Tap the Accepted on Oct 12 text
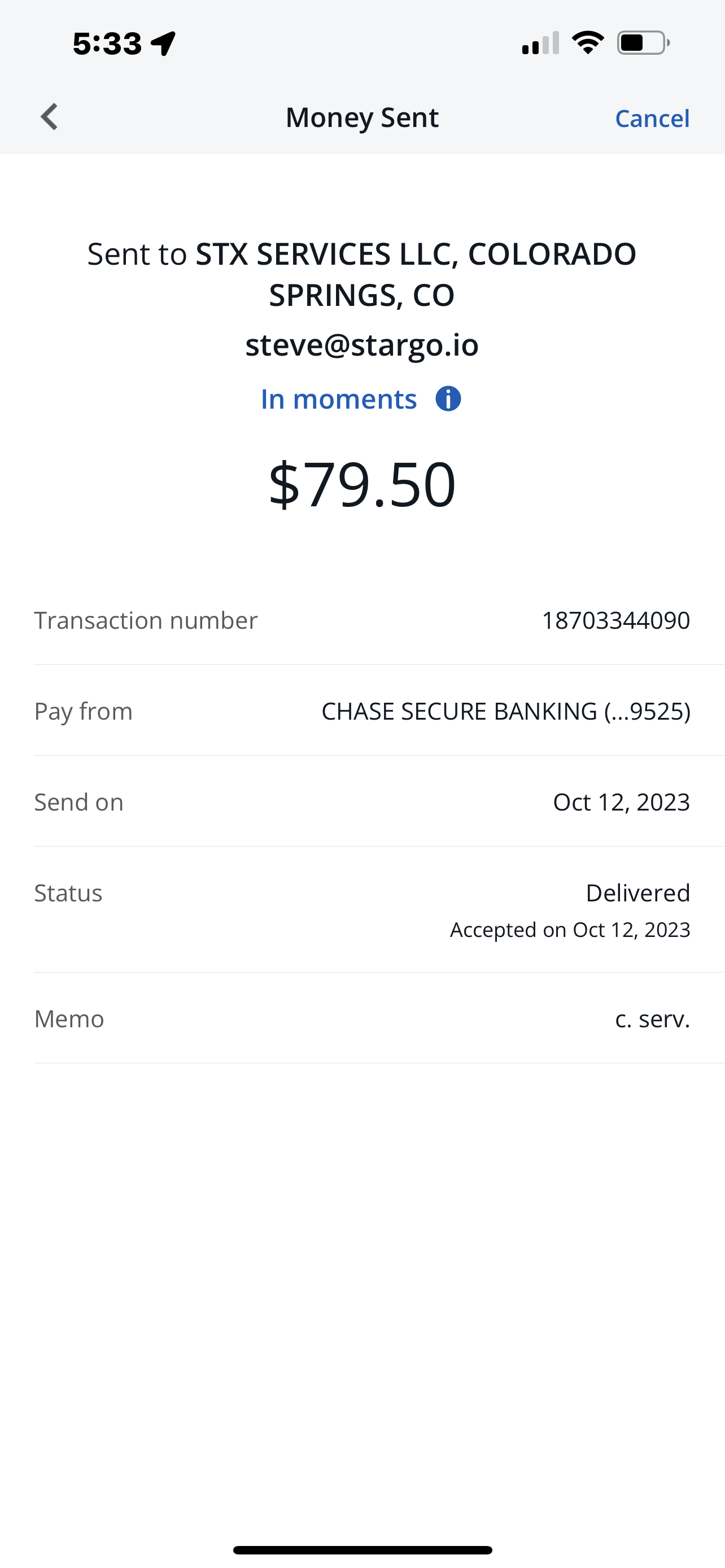Image resolution: width=725 pixels, height=1568 pixels. pyautogui.click(x=570, y=930)
